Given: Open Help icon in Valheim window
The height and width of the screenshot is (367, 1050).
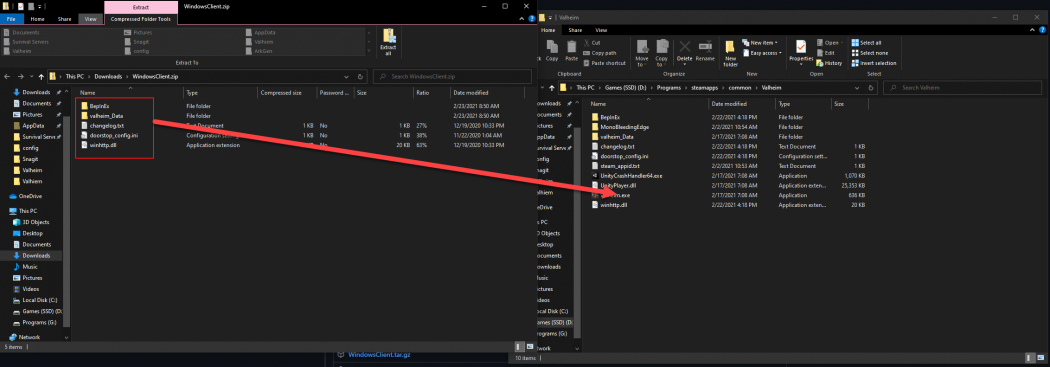Looking at the screenshot, I should pos(1043,30).
